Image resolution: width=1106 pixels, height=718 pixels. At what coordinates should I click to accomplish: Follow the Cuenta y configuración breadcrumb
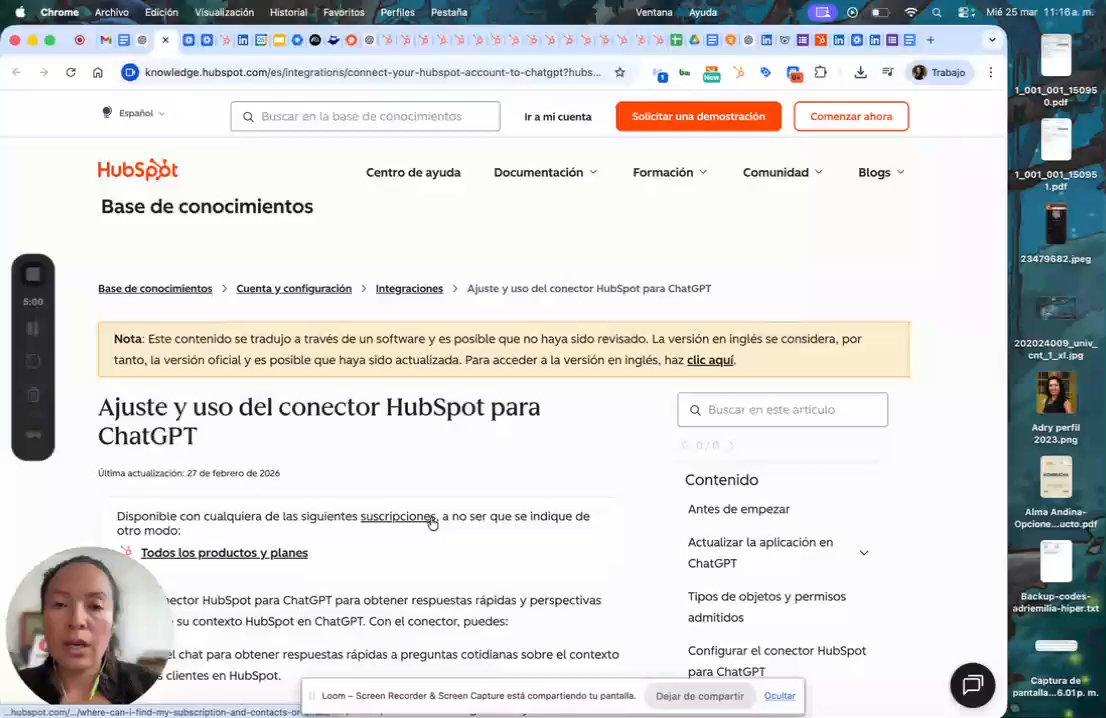click(293, 288)
